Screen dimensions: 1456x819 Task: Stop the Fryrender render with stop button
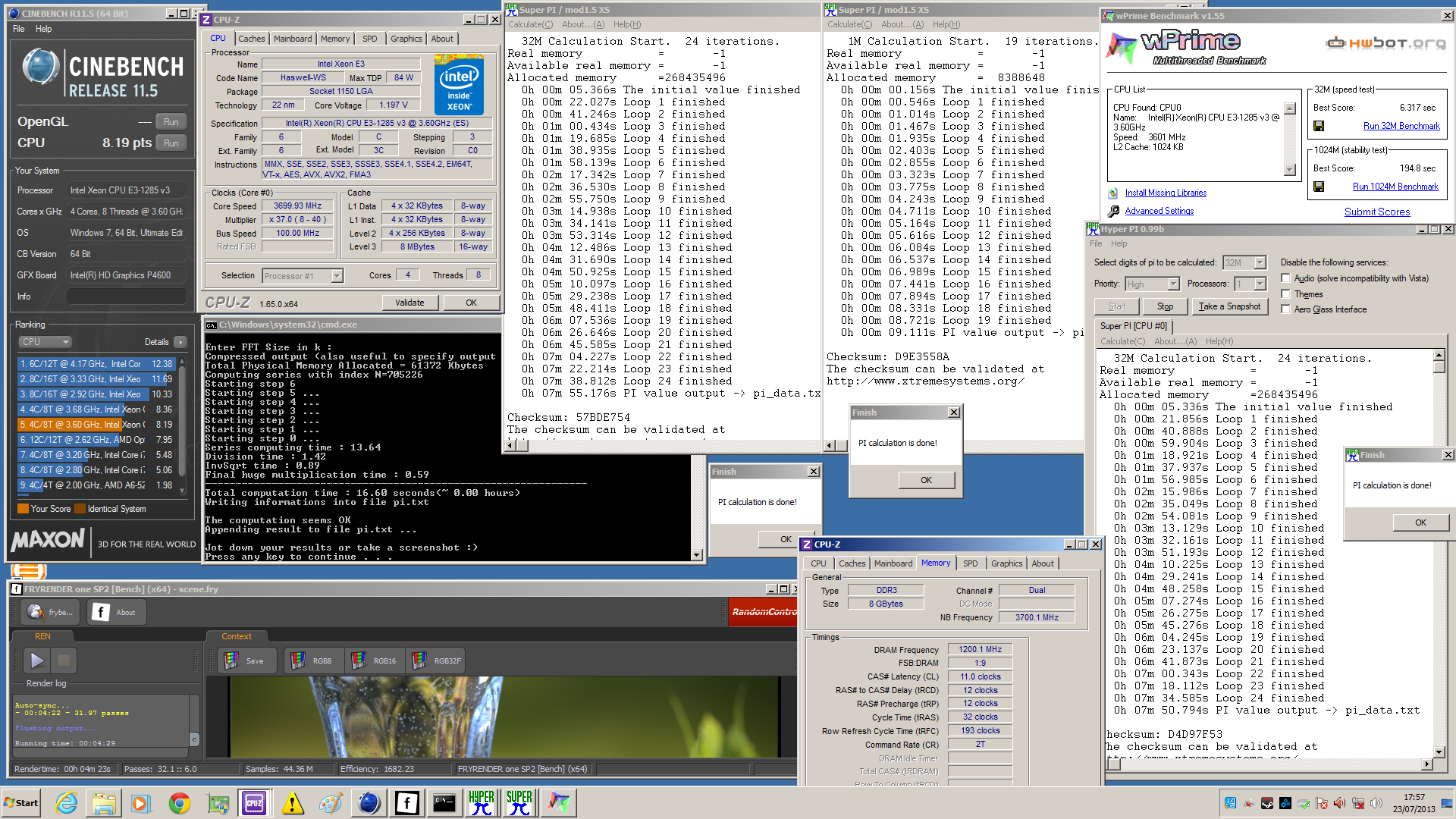coord(64,661)
